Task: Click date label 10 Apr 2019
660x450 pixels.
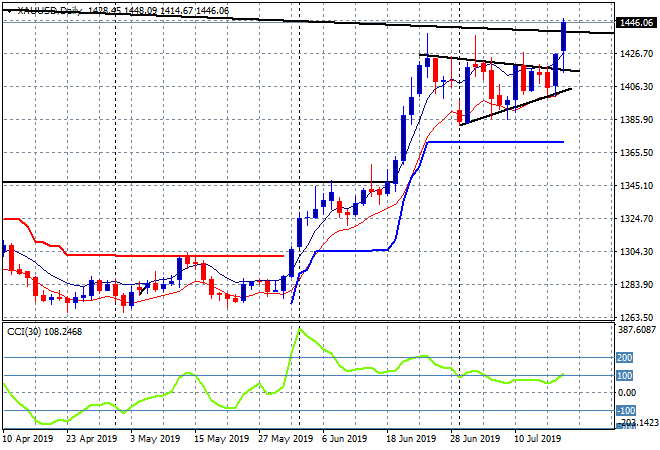Action: click(x=28, y=439)
